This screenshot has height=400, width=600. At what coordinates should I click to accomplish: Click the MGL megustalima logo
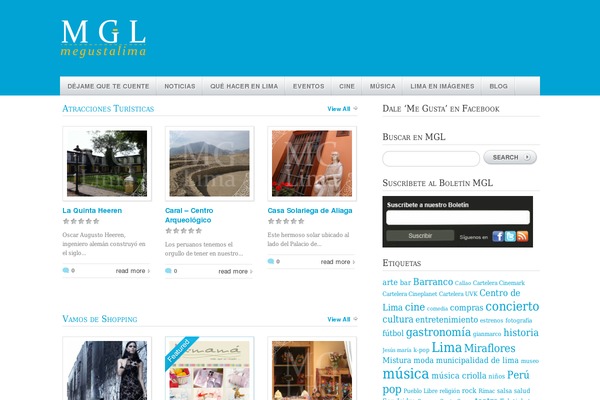103,39
